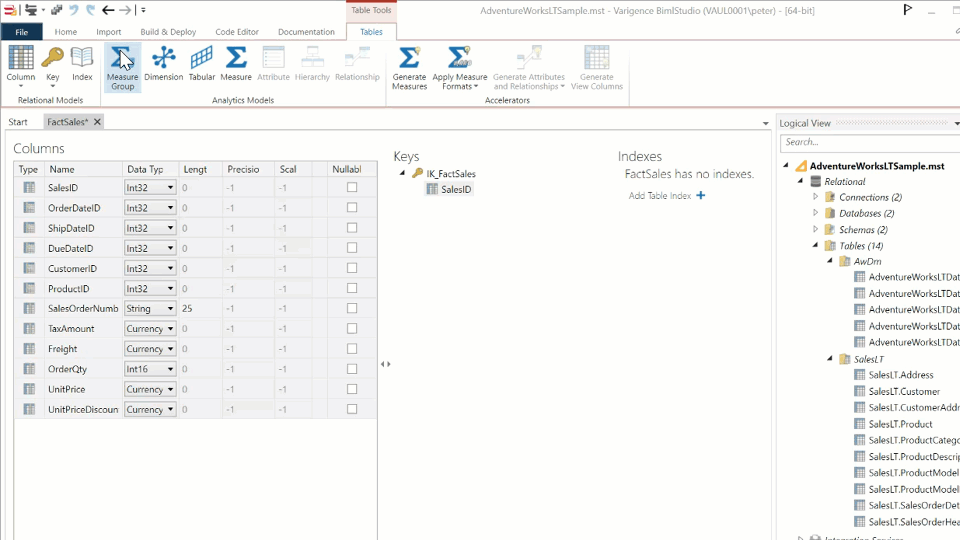This screenshot has height=540, width=960.
Task: Switch to the Start document tab
Action: (18, 122)
